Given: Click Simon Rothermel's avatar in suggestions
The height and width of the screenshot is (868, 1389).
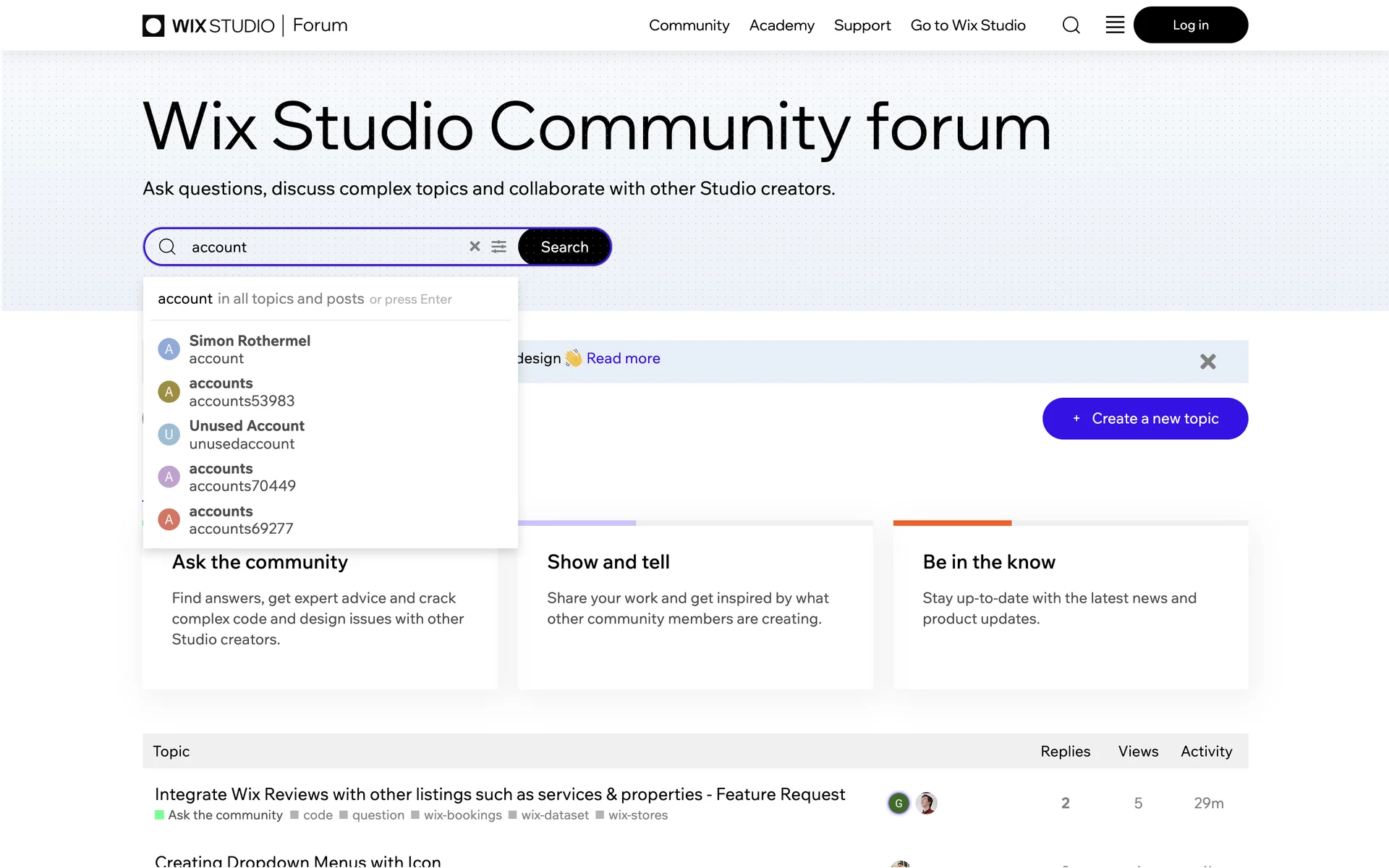Looking at the screenshot, I should point(169,349).
